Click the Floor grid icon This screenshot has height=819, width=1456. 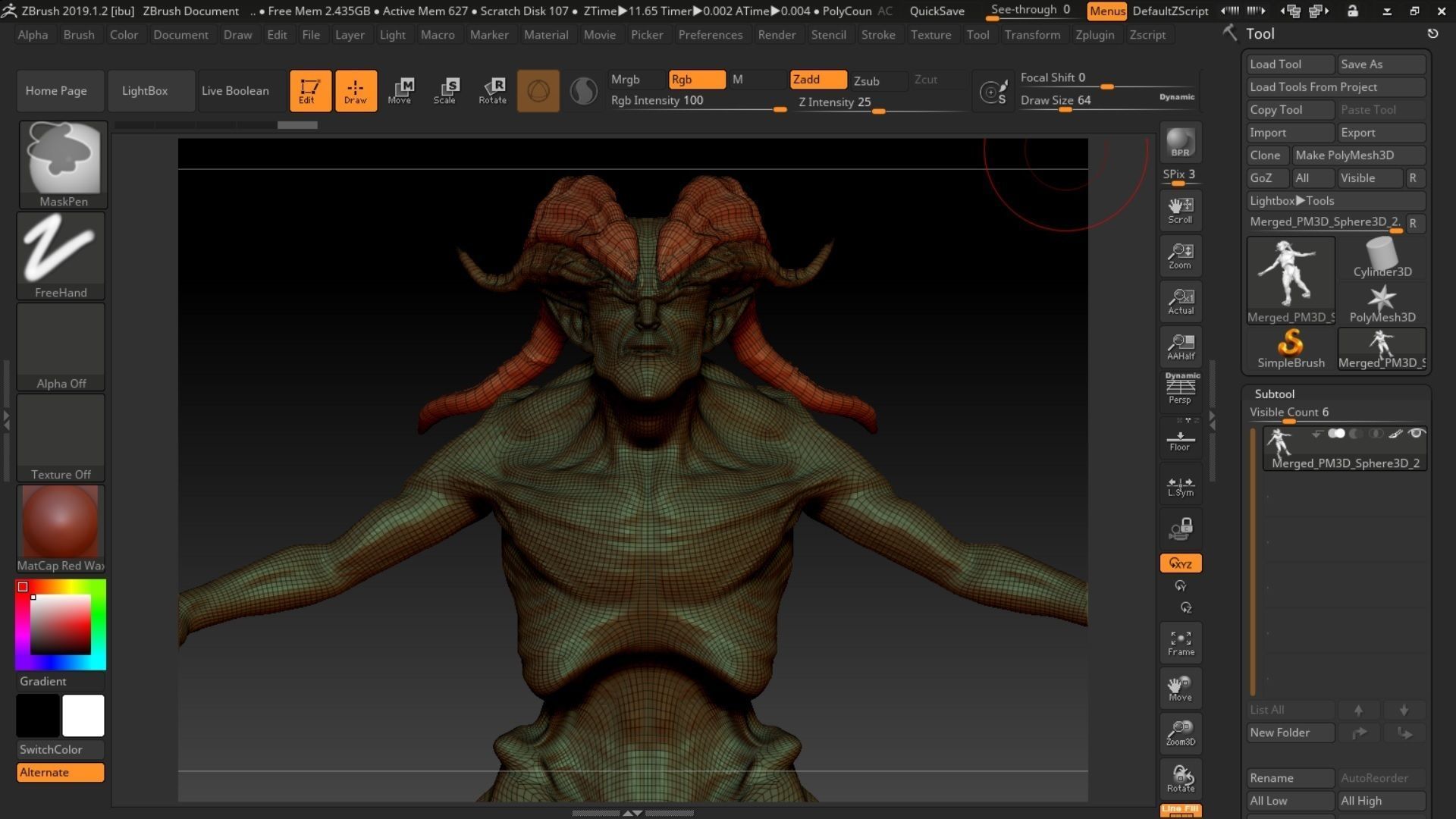click(x=1180, y=438)
